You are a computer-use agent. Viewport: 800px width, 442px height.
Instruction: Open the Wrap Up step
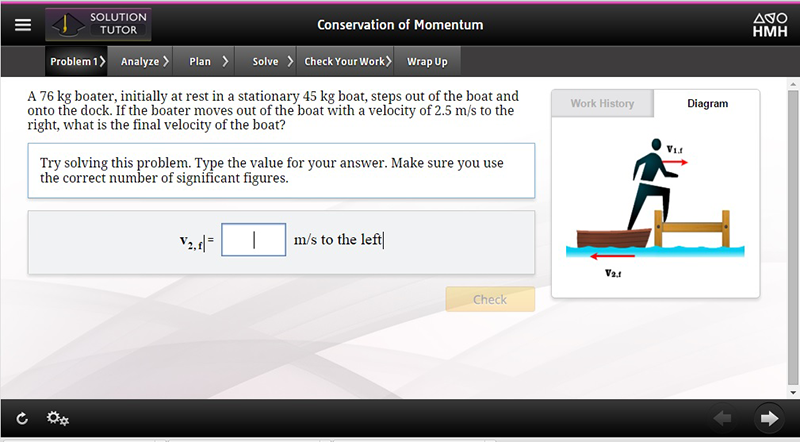pos(427,62)
